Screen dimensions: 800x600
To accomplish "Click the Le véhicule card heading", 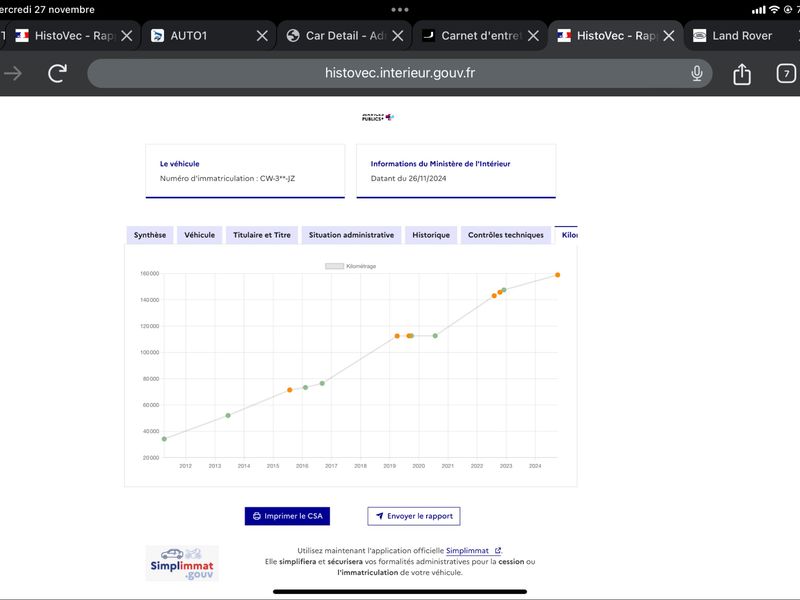I will click(x=180, y=164).
